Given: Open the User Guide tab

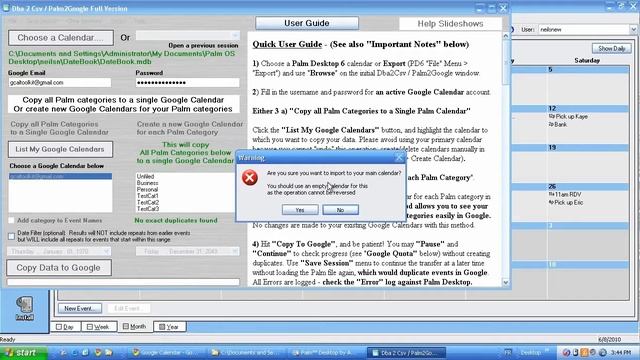Looking at the screenshot, I should (x=307, y=23).
